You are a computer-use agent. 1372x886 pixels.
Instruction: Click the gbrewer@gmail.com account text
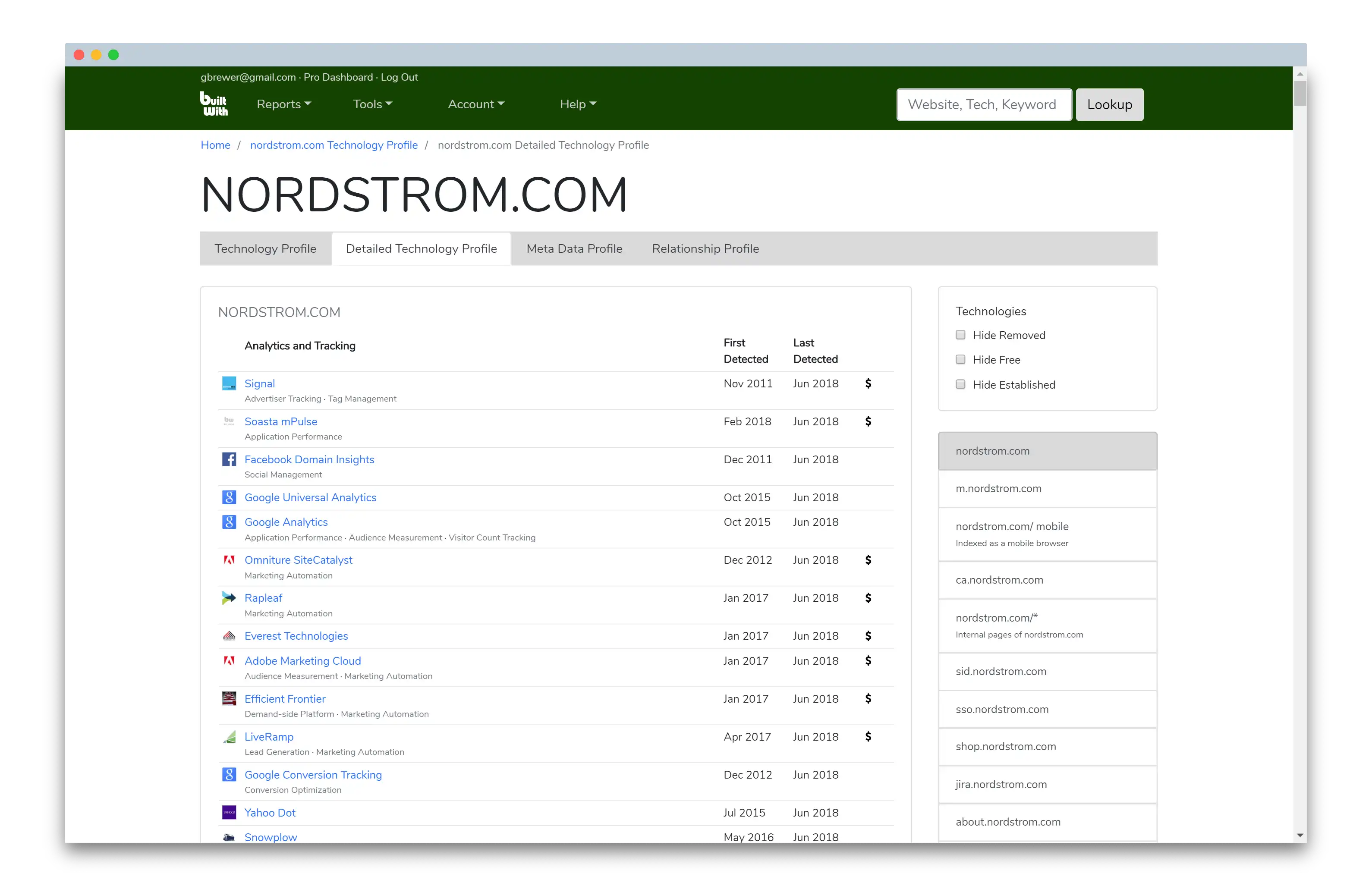coord(248,77)
